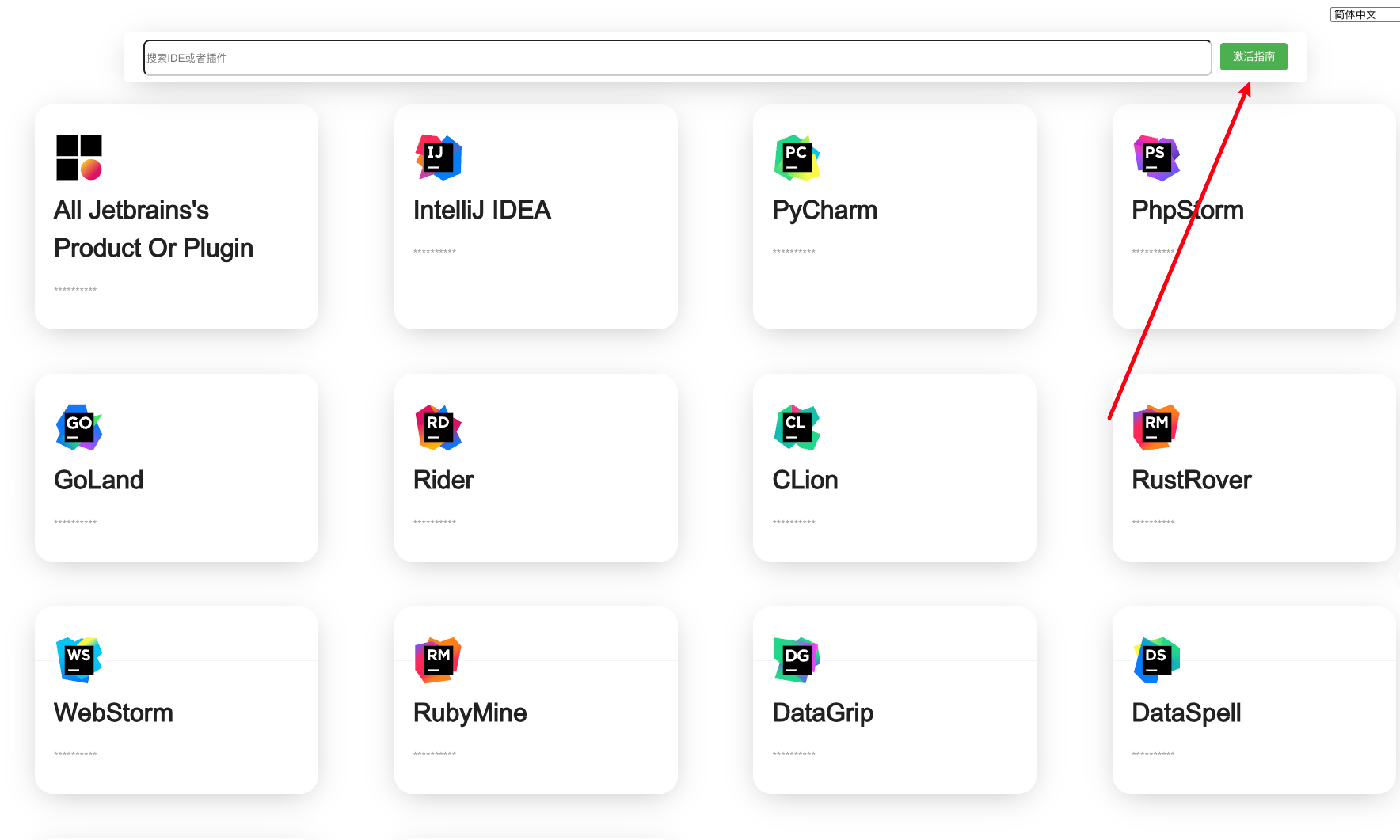
Task: Copy the masked asterisk key under Rider
Action: pyautogui.click(x=435, y=523)
